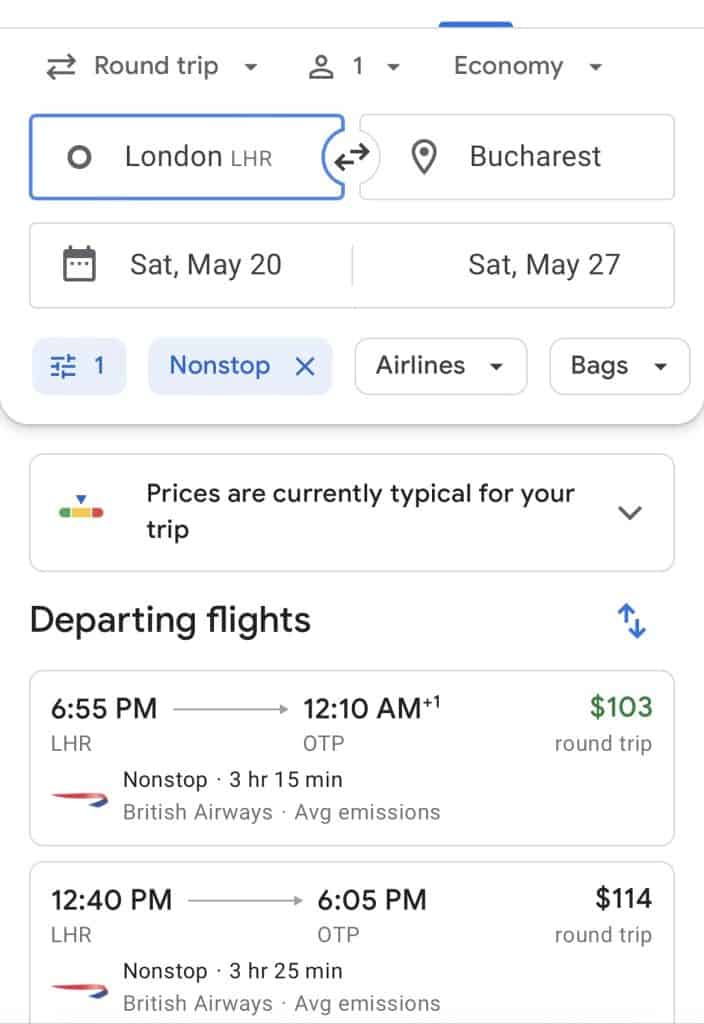The height and width of the screenshot is (1024, 704).
Task: Change the Sat, May 20 departure date
Action: [206, 265]
